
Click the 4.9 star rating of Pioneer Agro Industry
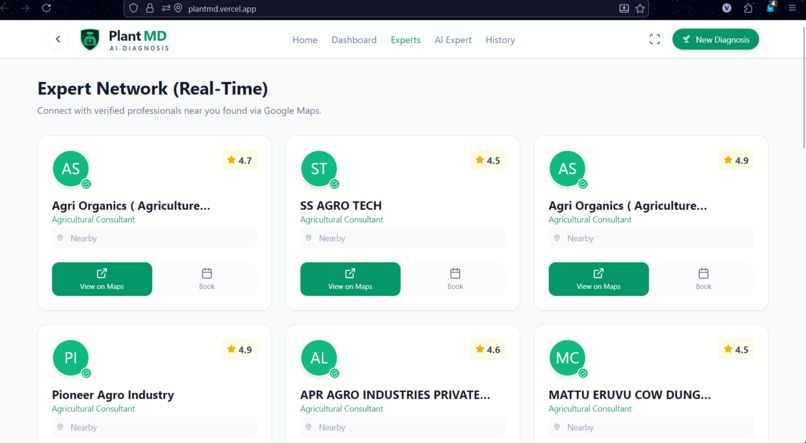[240, 349]
